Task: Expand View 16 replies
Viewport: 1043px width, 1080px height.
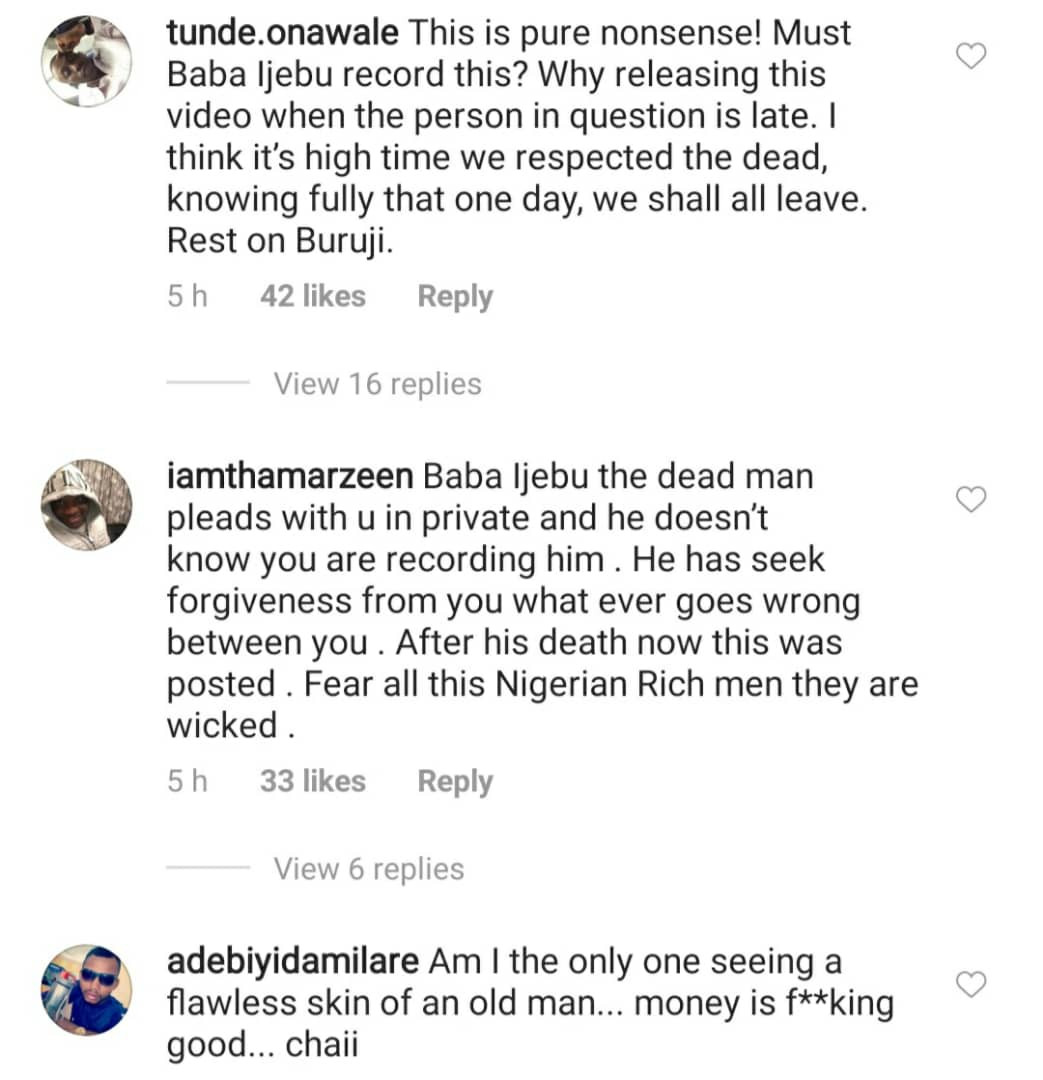Action: 377,384
